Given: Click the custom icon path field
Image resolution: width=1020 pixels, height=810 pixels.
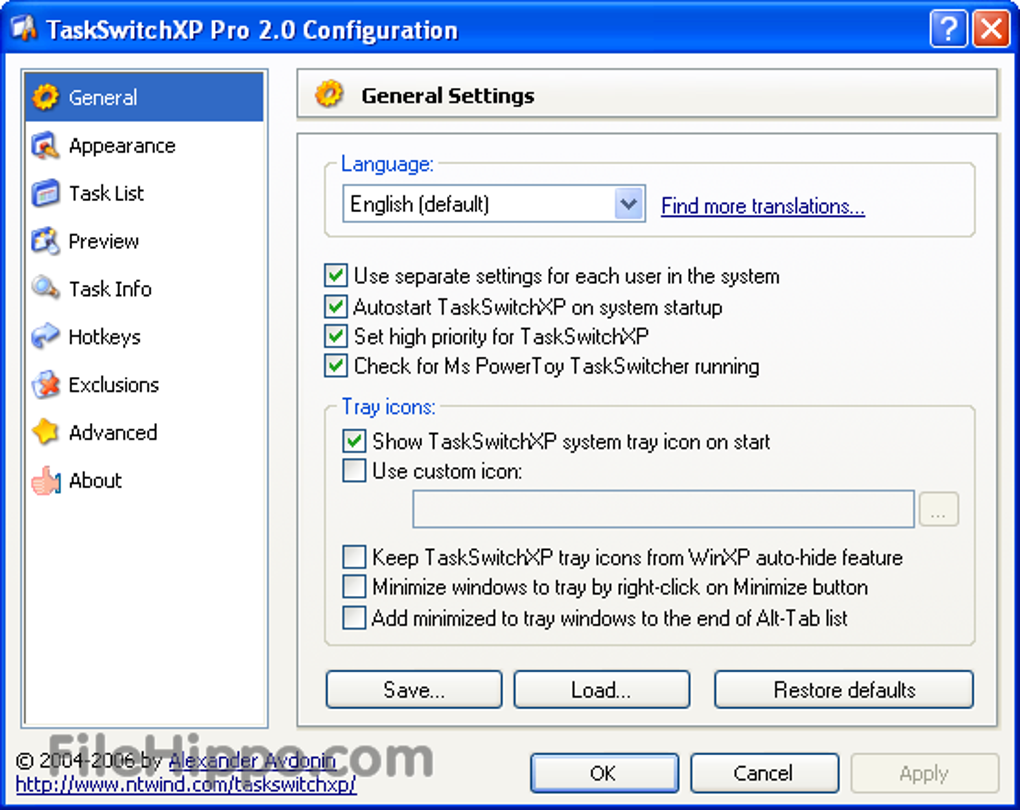Looking at the screenshot, I should point(663,509).
